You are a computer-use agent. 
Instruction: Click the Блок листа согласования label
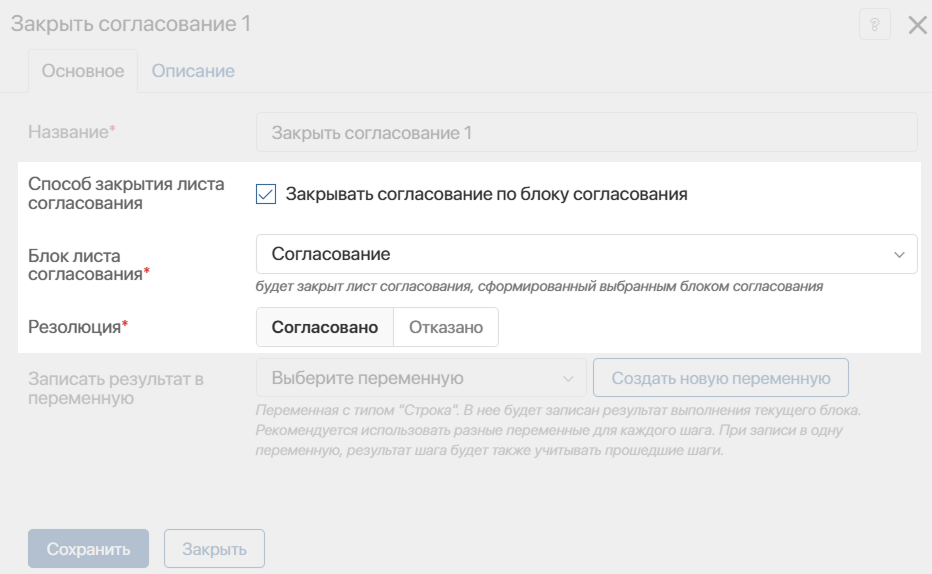(89, 265)
